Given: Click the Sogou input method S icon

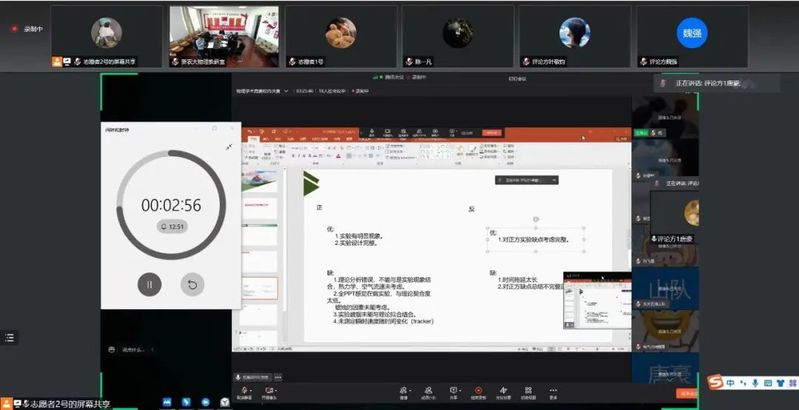Looking at the screenshot, I should pyautogui.click(x=715, y=383).
